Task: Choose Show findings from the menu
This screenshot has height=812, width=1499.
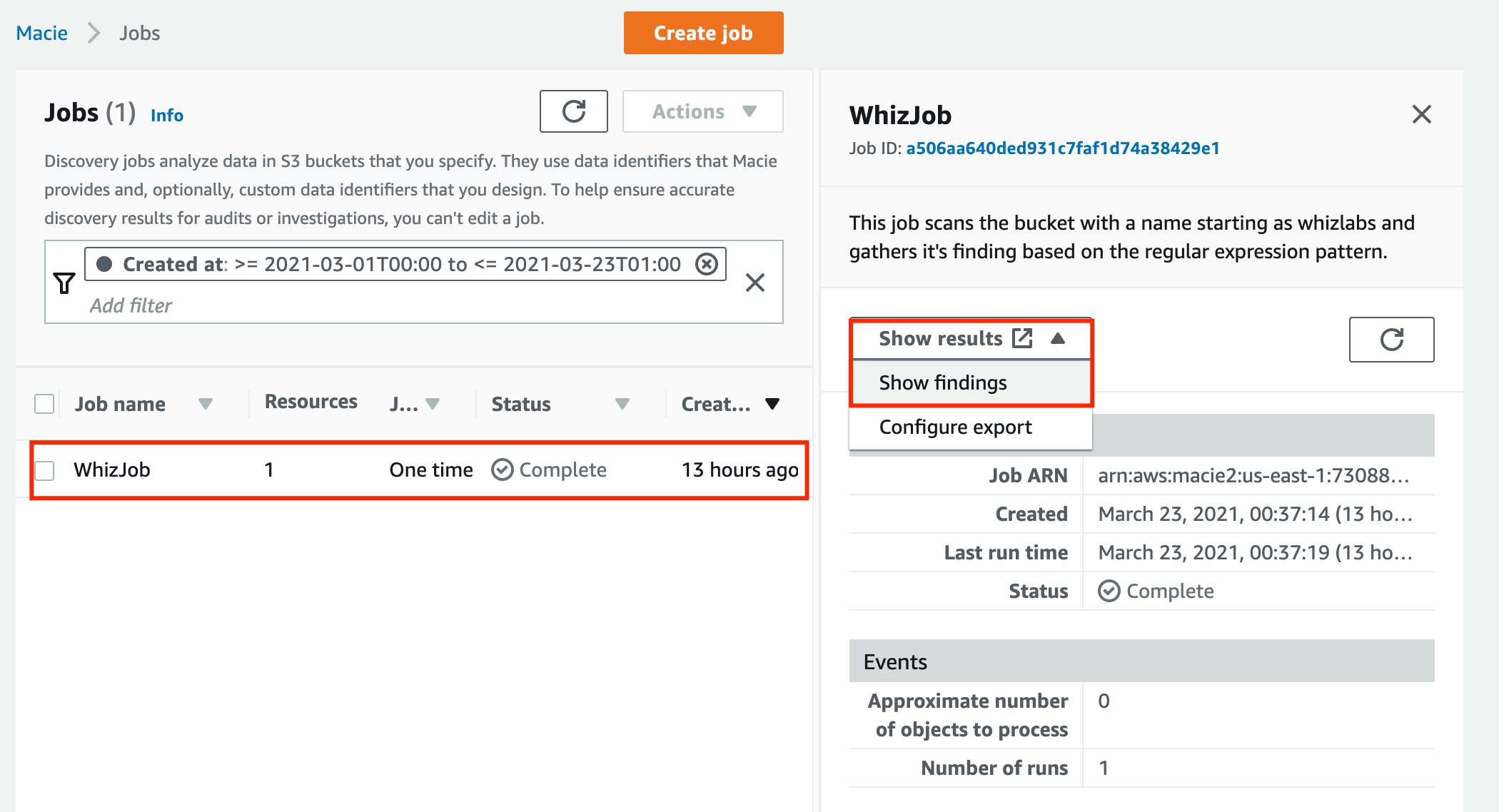Action: [x=942, y=383]
